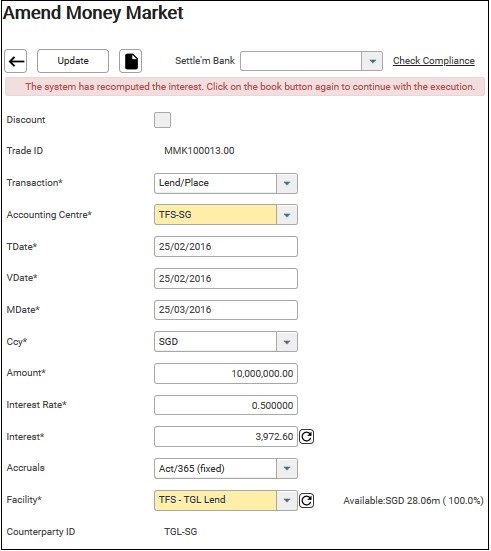The height and width of the screenshot is (551, 491).
Task: Expand the Transaction Lend/Place dropdown
Action: click(287, 183)
